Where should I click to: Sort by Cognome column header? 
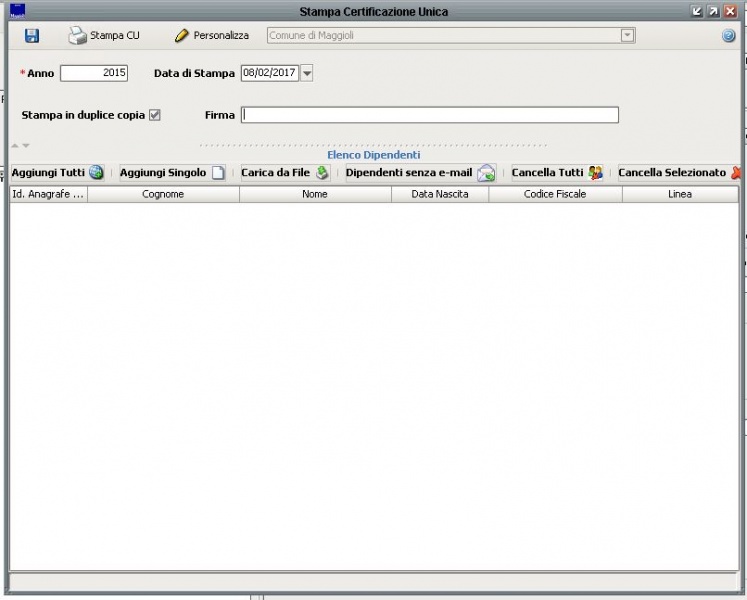tap(163, 194)
